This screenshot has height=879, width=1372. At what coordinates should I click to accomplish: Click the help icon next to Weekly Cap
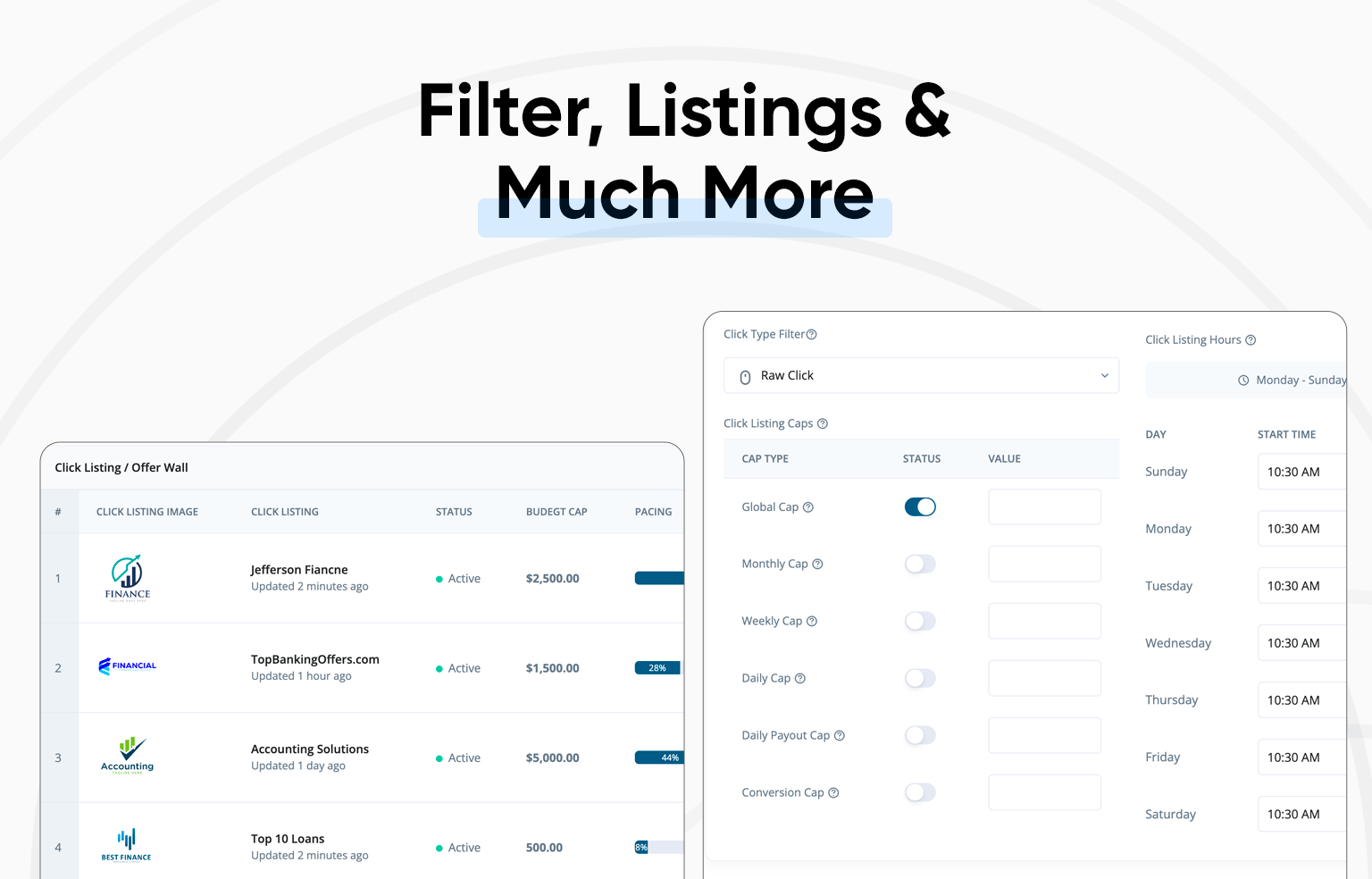click(x=812, y=621)
